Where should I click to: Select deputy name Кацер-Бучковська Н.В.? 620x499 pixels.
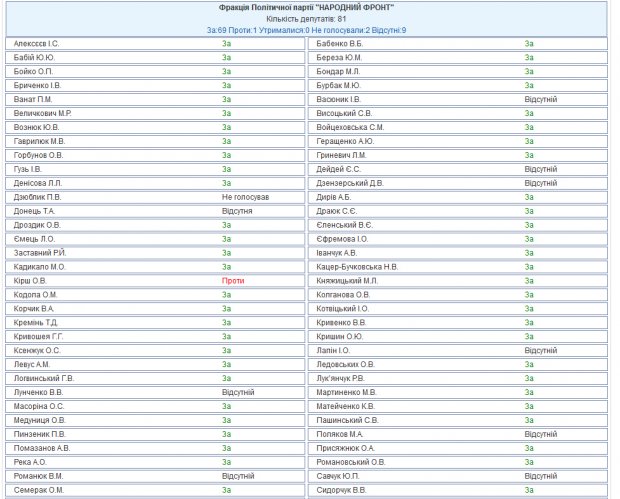[357, 267]
